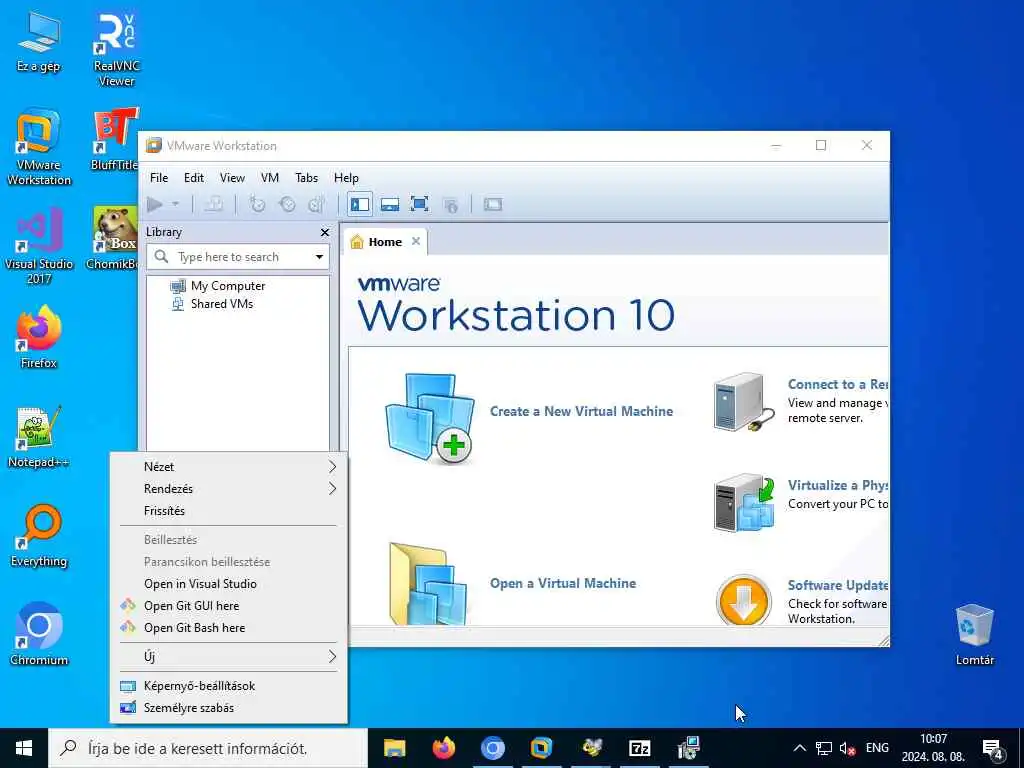Click the Everything desktop icon

coord(39,536)
